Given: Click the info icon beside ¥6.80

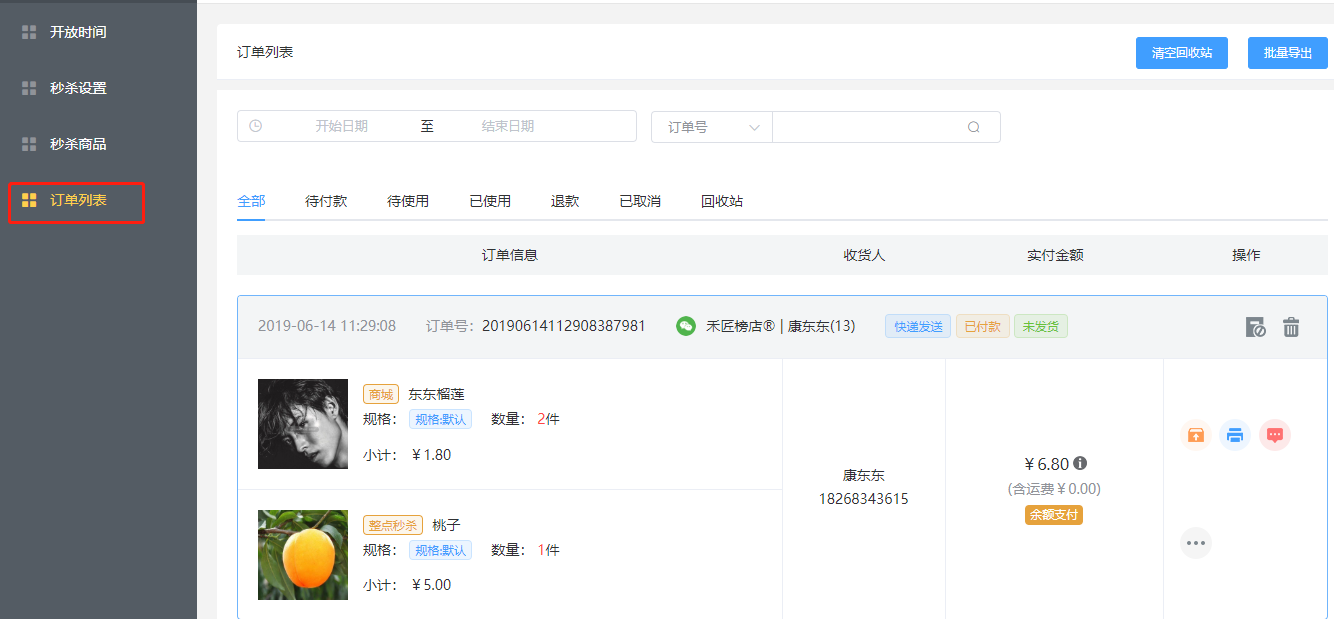Looking at the screenshot, I should click(x=1080, y=464).
